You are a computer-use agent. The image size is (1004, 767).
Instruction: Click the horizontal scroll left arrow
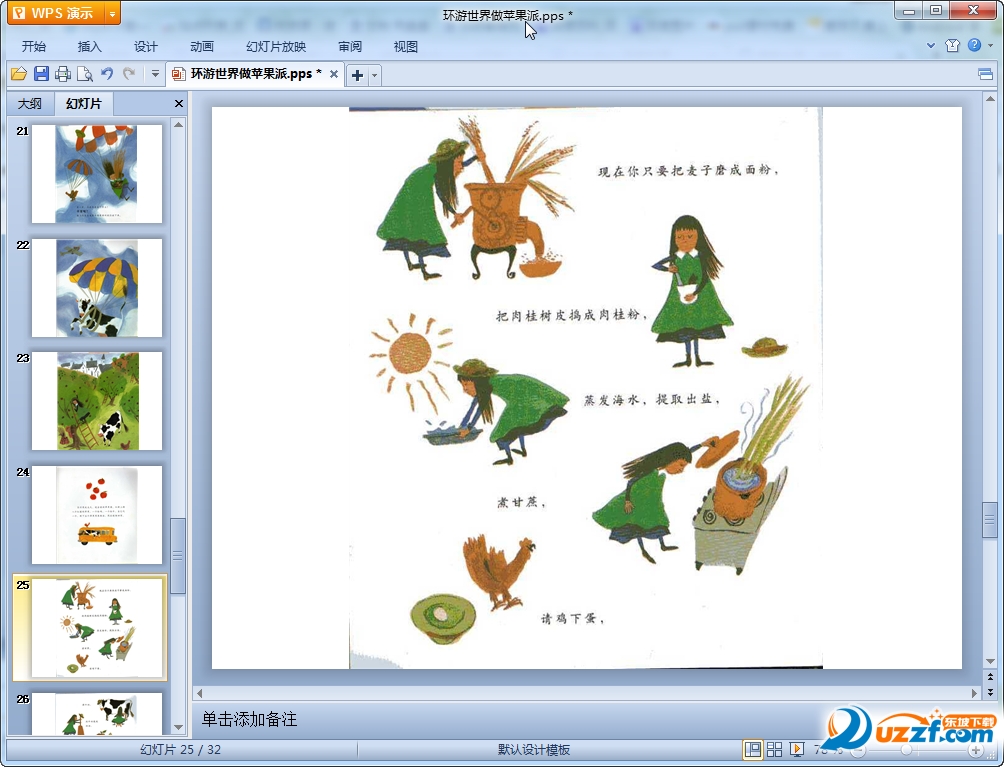coord(200,693)
